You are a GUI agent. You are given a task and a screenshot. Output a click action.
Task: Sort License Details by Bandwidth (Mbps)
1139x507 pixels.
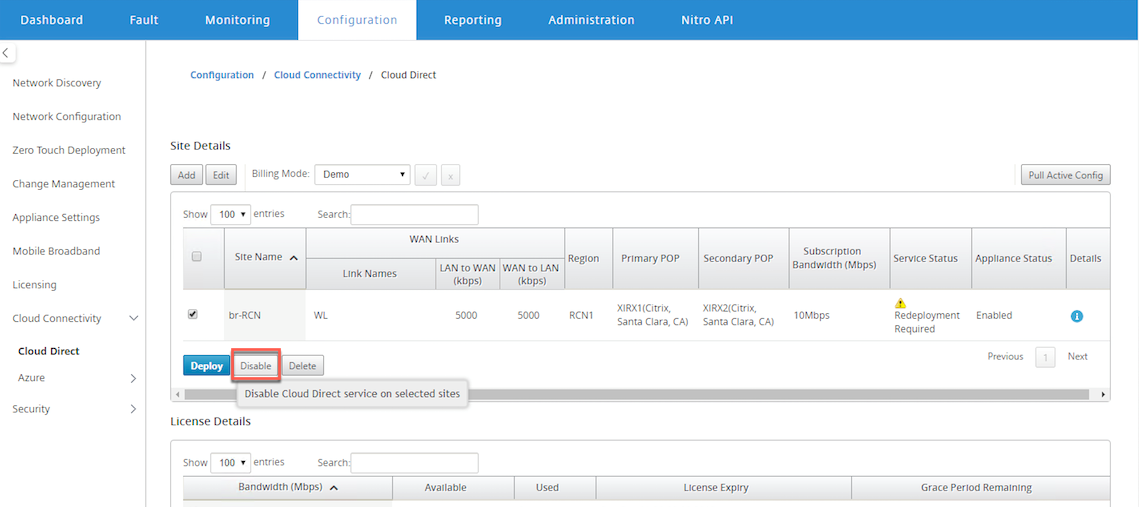333,487
